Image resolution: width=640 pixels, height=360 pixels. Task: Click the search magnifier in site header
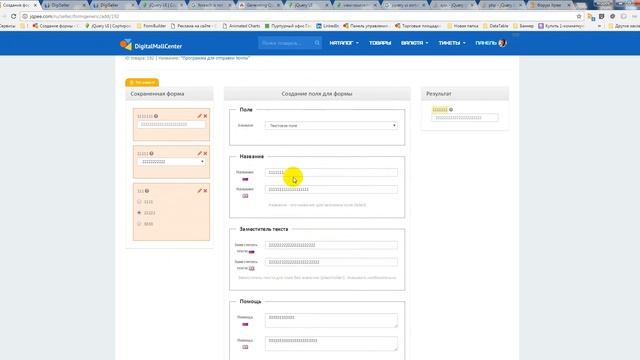pos(317,43)
